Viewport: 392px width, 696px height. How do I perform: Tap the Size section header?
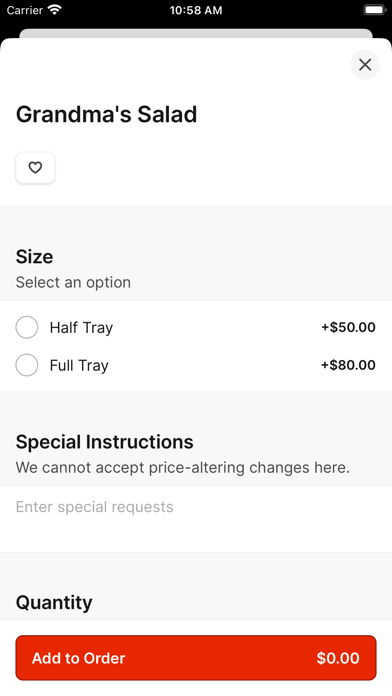click(x=34, y=257)
